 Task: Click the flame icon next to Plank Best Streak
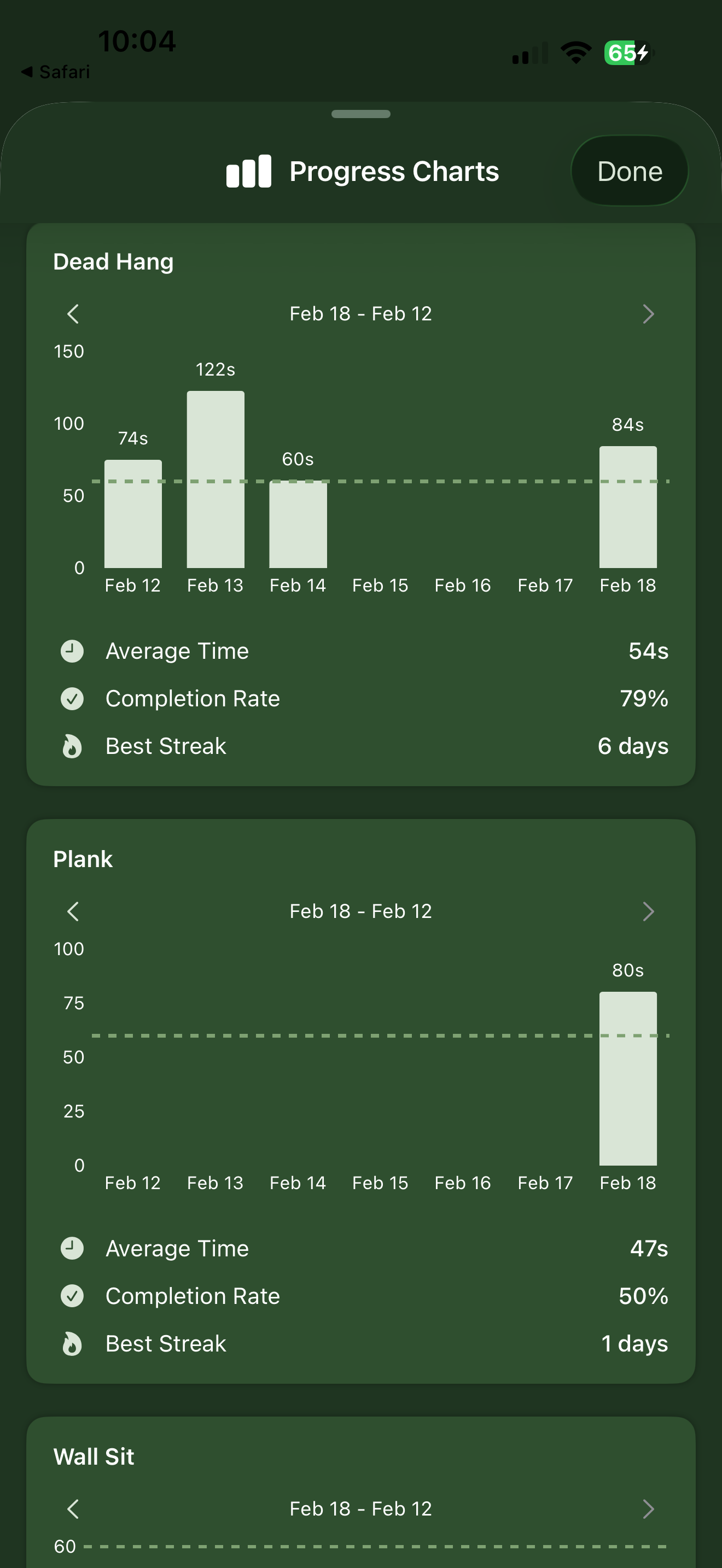[72, 1343]
